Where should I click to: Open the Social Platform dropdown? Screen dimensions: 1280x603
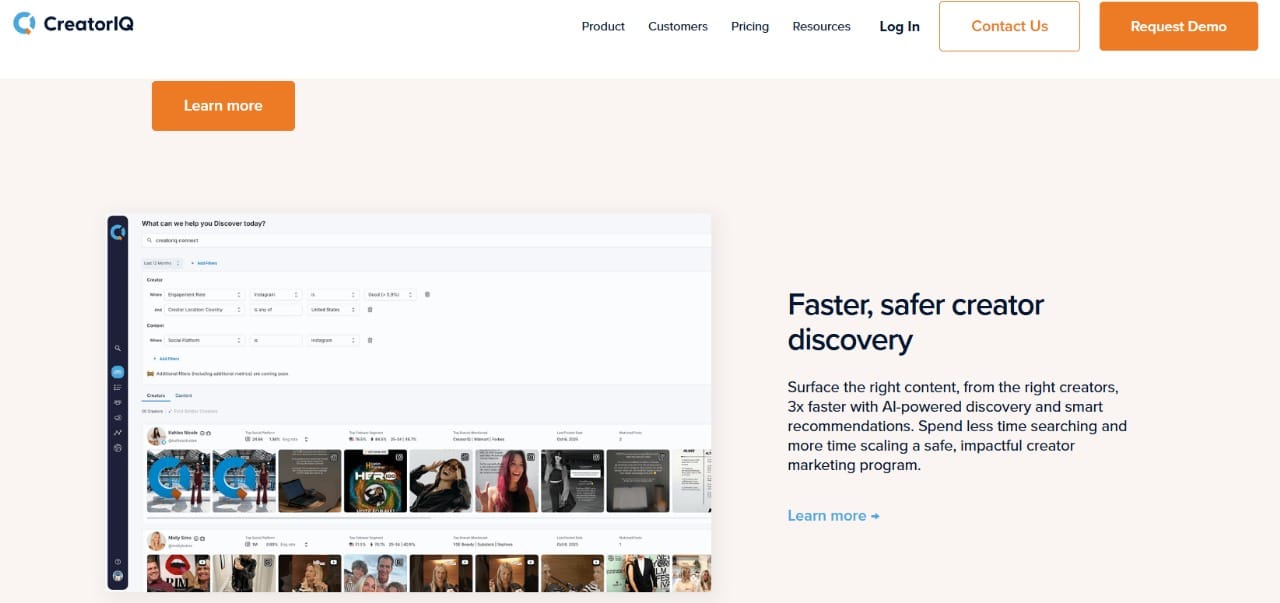click(x=204, y=340)
